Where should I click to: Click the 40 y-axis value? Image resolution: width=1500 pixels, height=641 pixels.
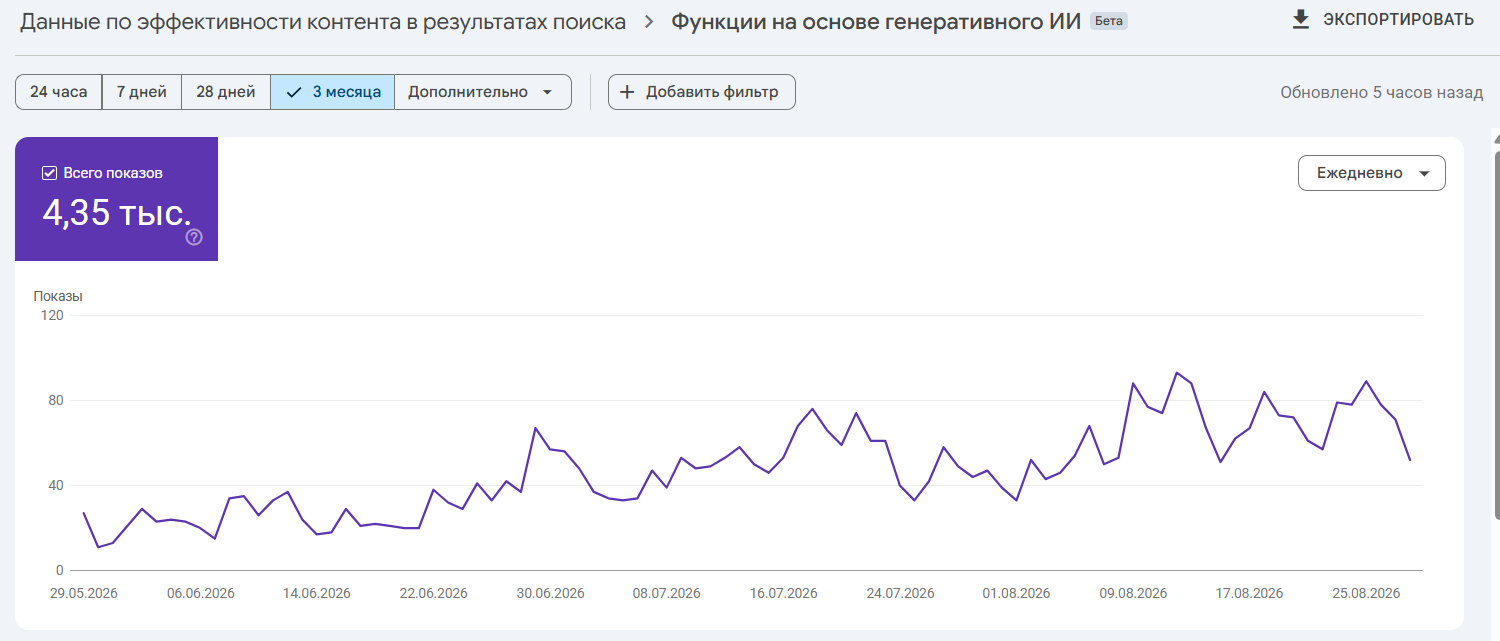point(56,485)
